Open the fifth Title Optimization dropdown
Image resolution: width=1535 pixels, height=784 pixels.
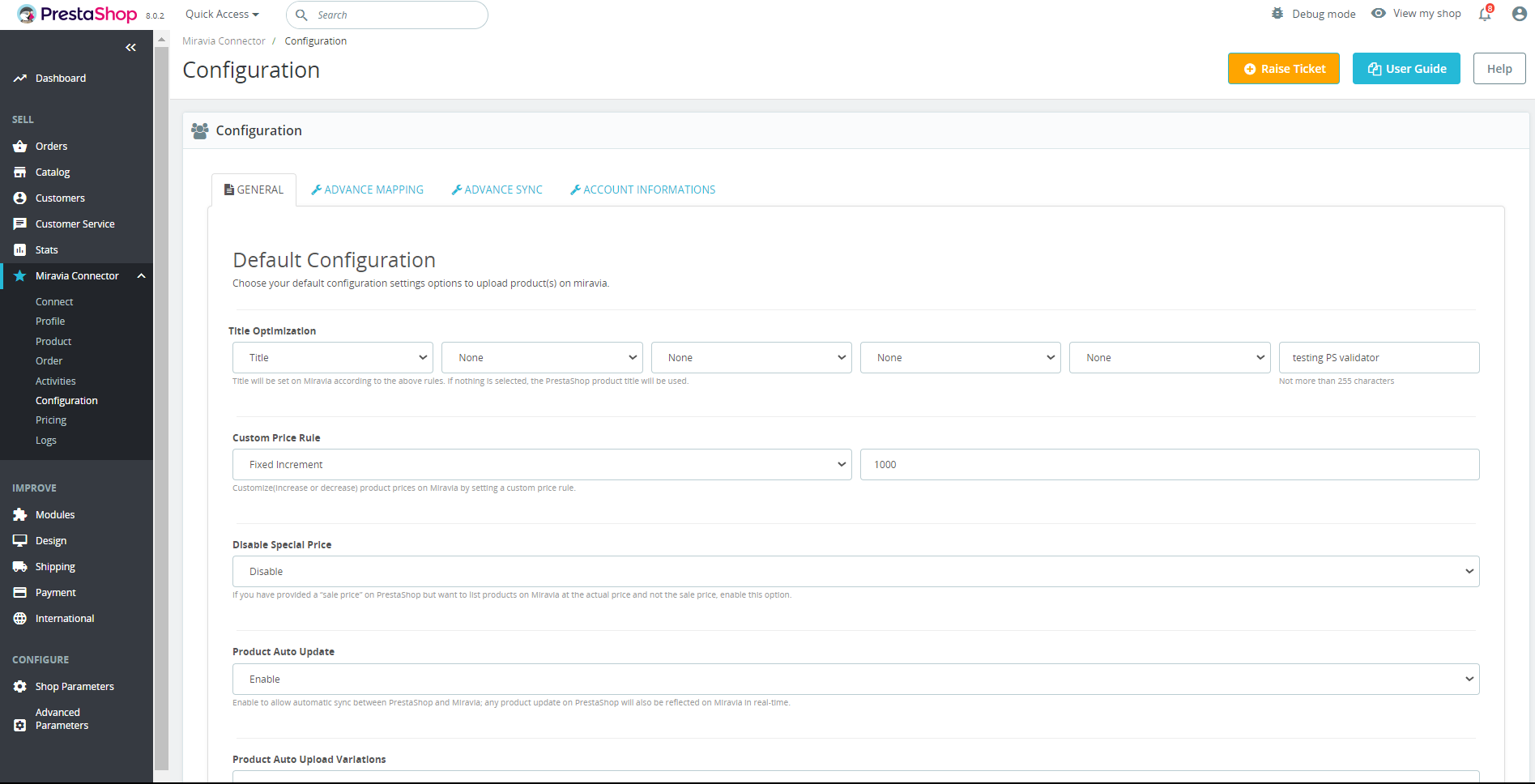coord(1170,358)
